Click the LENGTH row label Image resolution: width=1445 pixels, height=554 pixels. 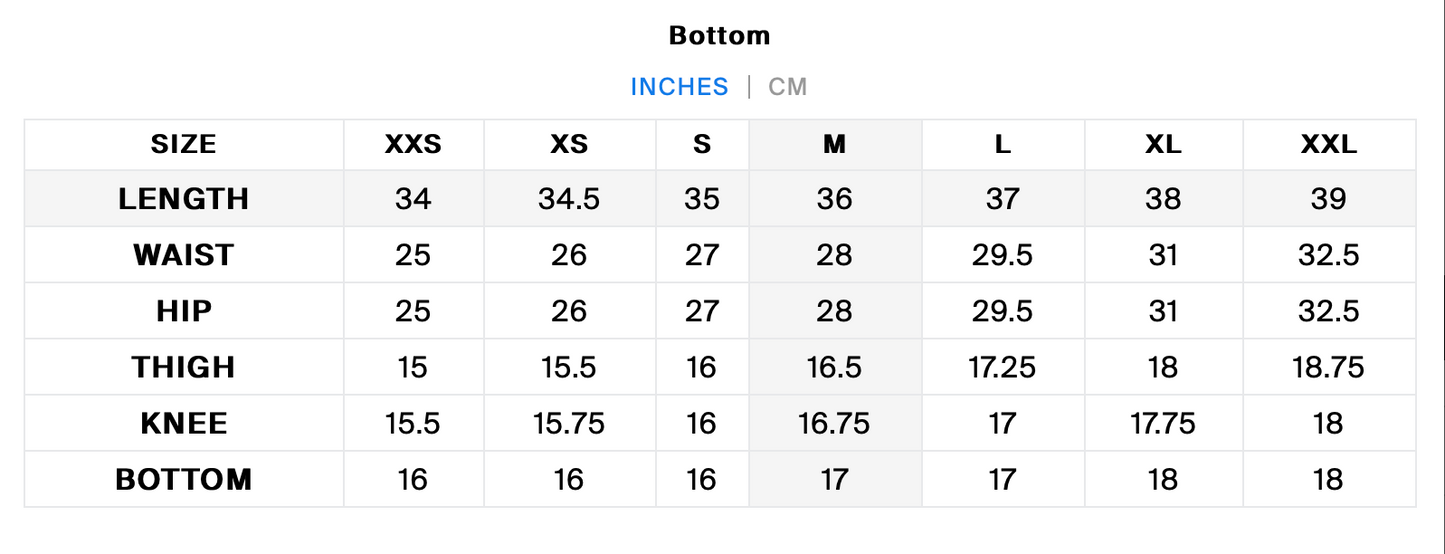point(184,199)
